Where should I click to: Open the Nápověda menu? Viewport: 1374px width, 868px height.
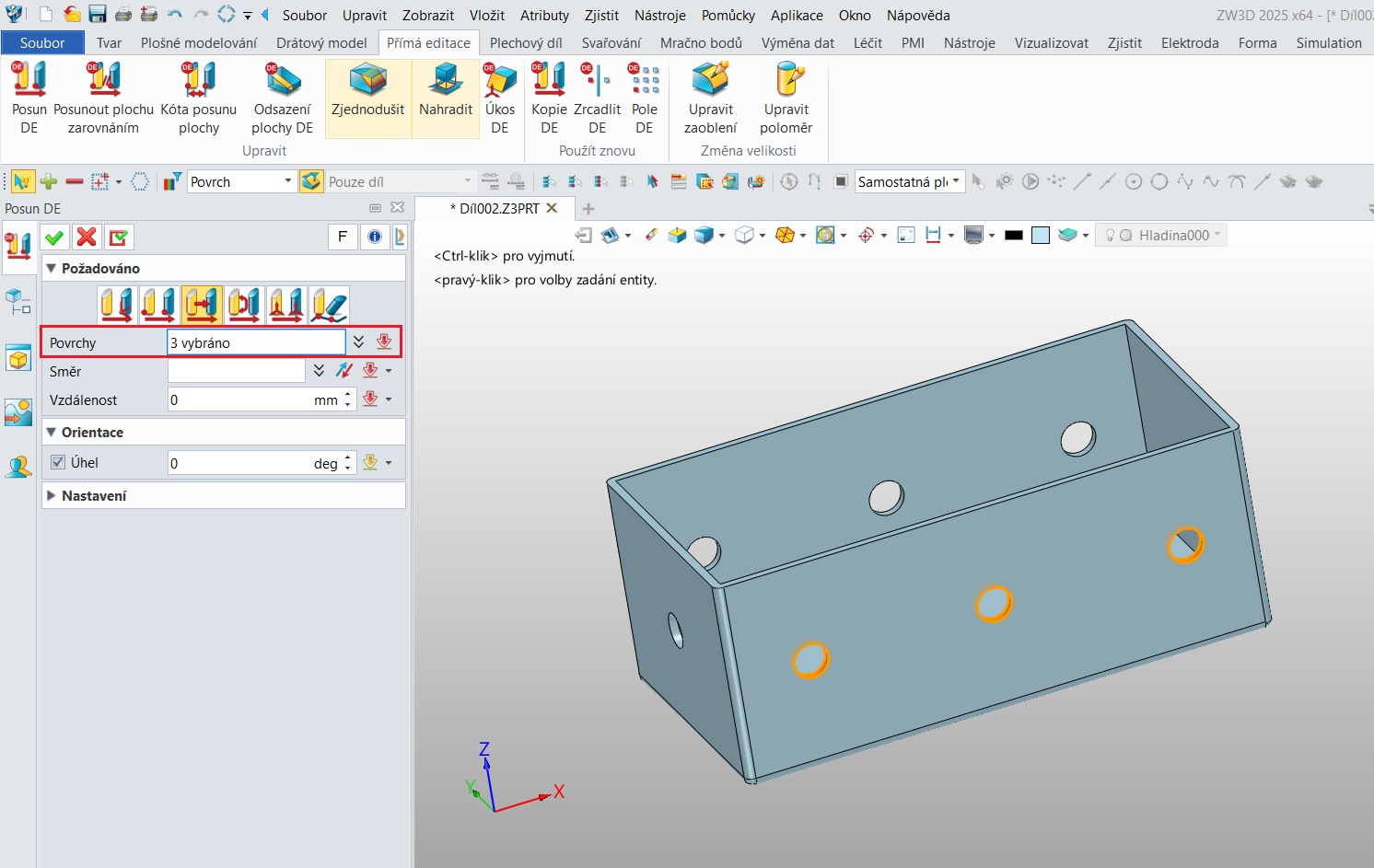pos(918,16)
